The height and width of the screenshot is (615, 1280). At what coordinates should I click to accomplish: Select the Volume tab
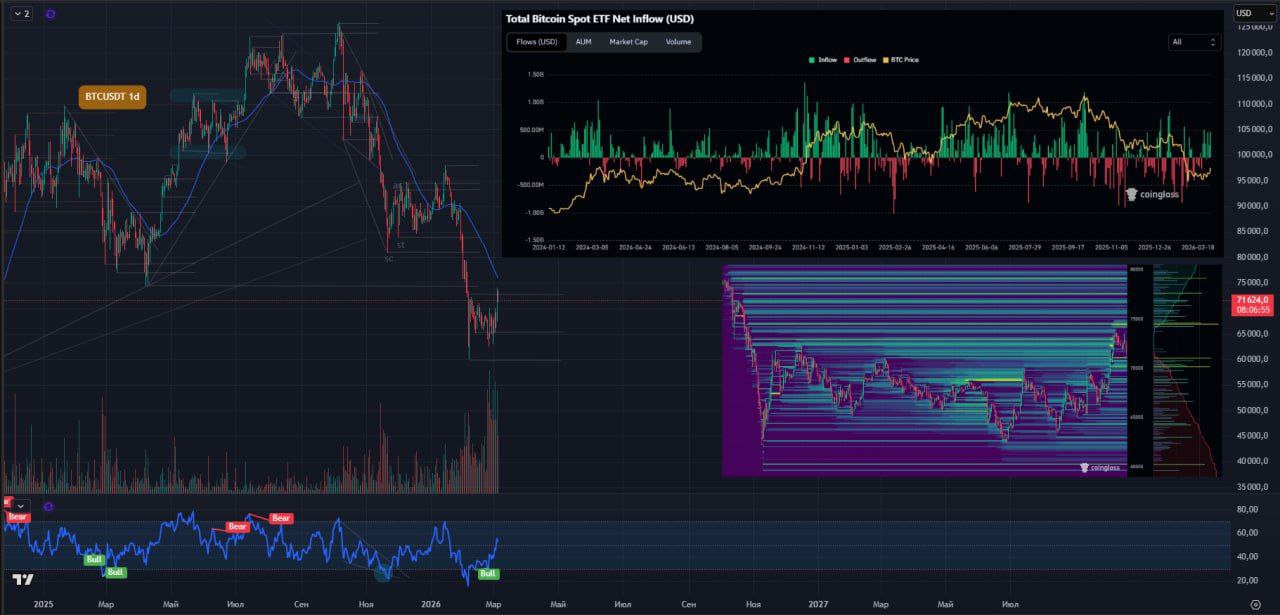(x=678, y=42)
